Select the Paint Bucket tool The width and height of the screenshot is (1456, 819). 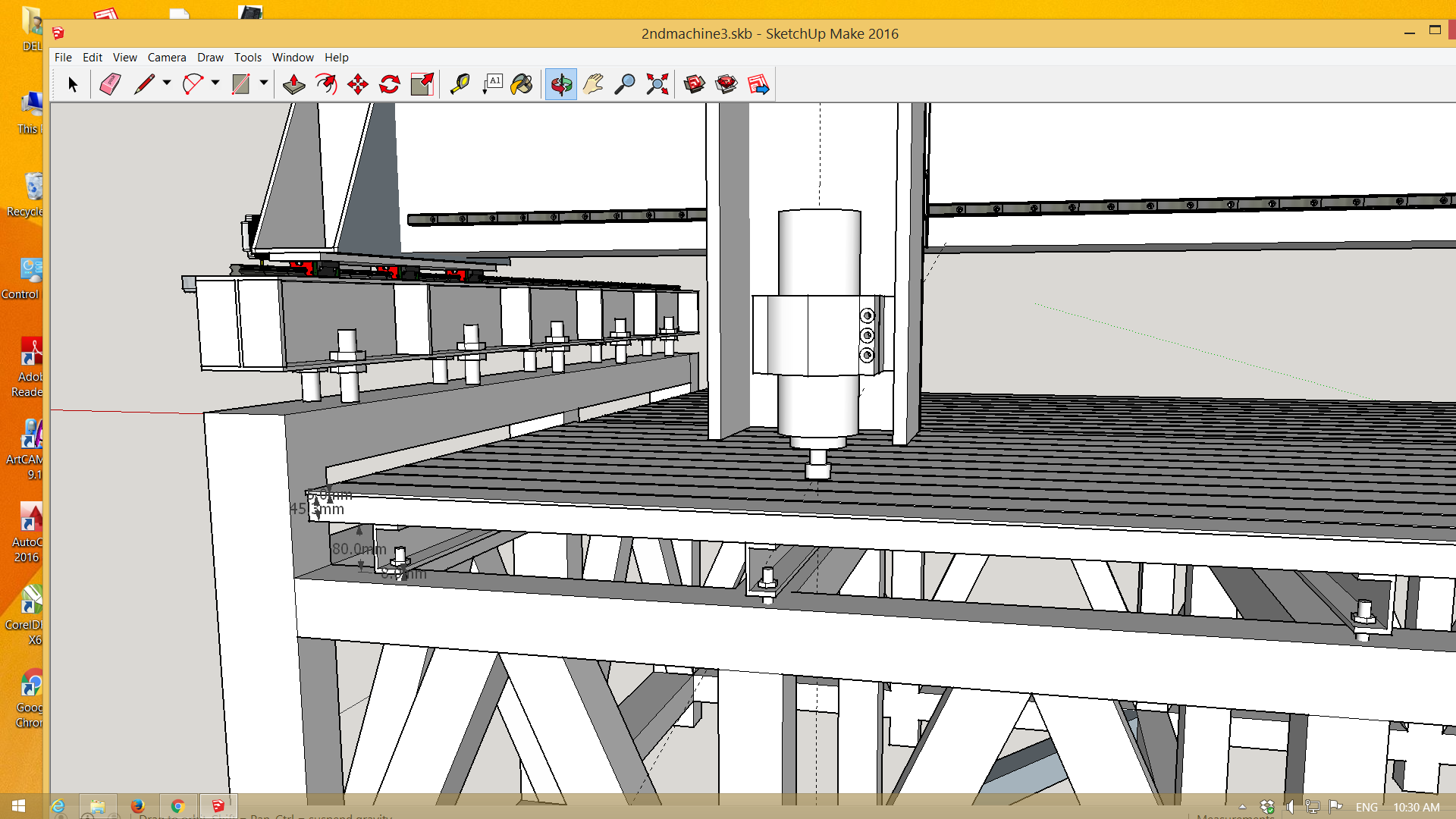522,84
